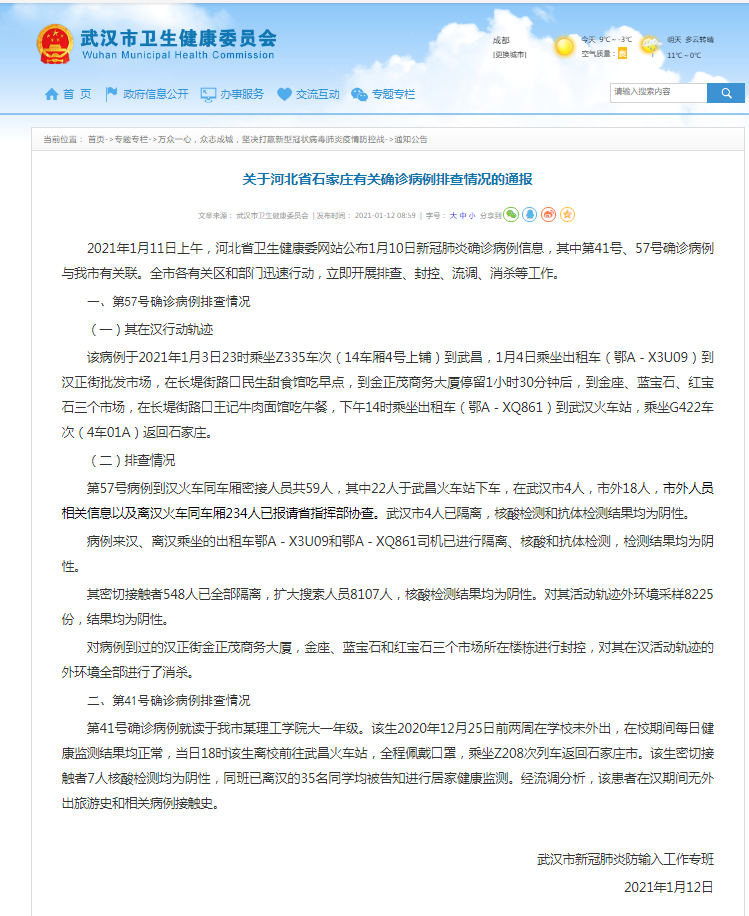Click the national emblem logo

pos(54,44)
